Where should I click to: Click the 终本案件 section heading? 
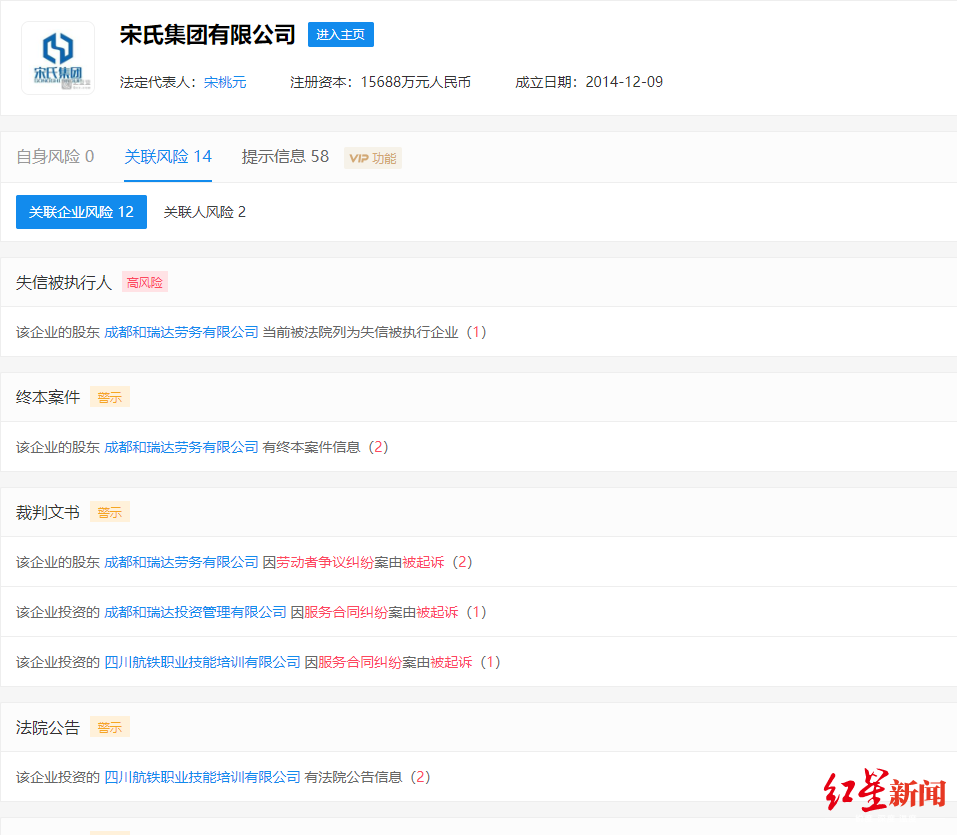click(48, 397)
